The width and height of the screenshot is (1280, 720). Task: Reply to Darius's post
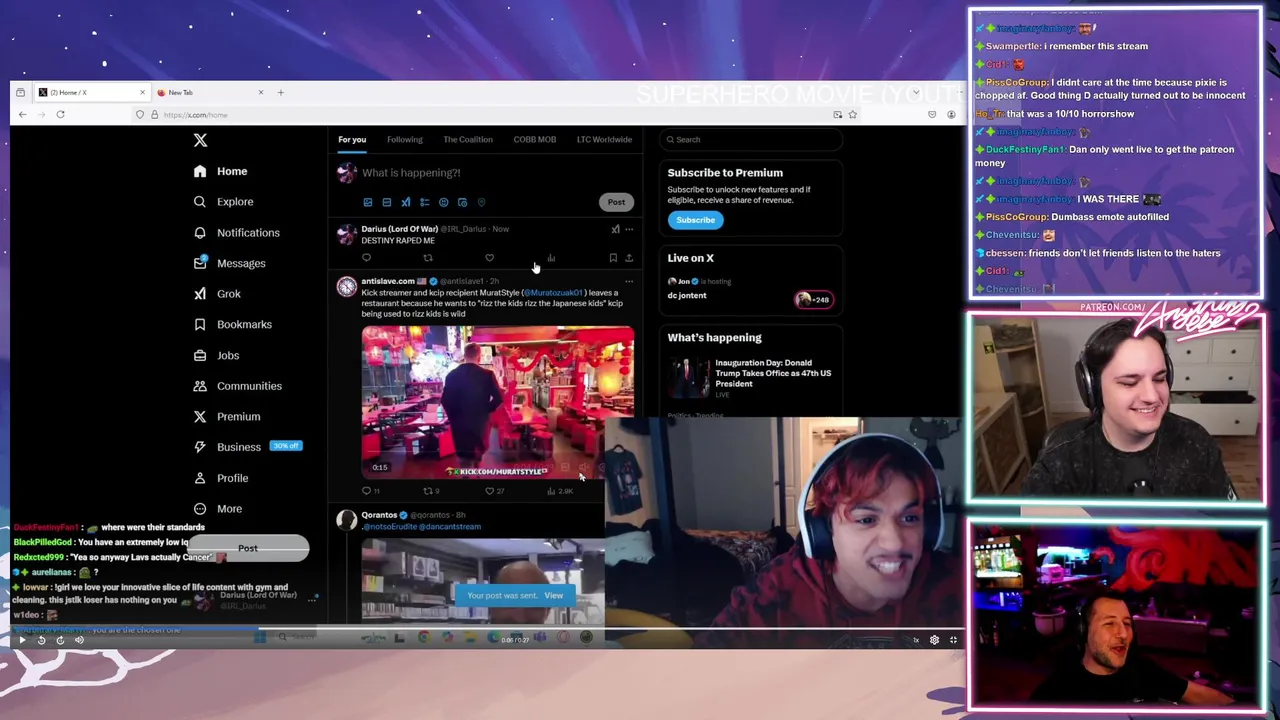[367, 258]
